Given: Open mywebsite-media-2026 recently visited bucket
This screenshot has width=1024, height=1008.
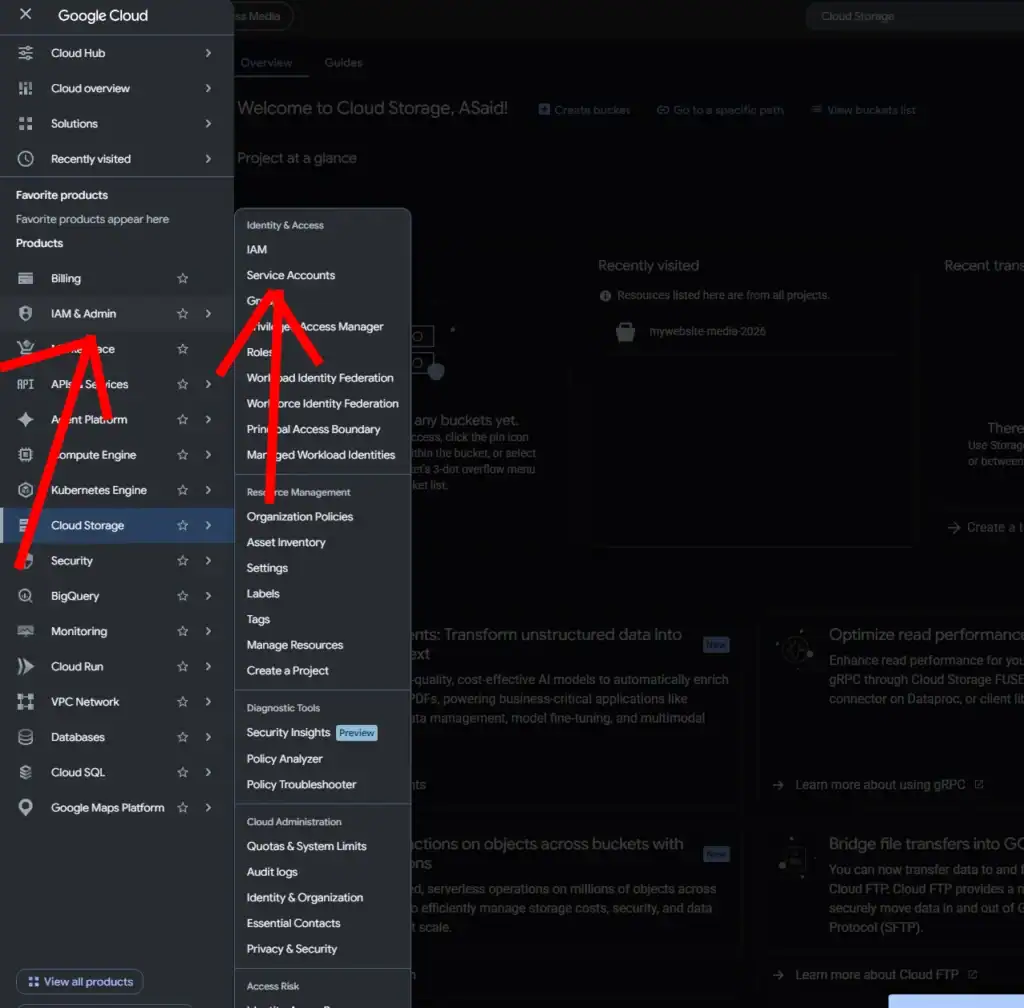Looking at the screenshot, I should click(x=707, y=332).
